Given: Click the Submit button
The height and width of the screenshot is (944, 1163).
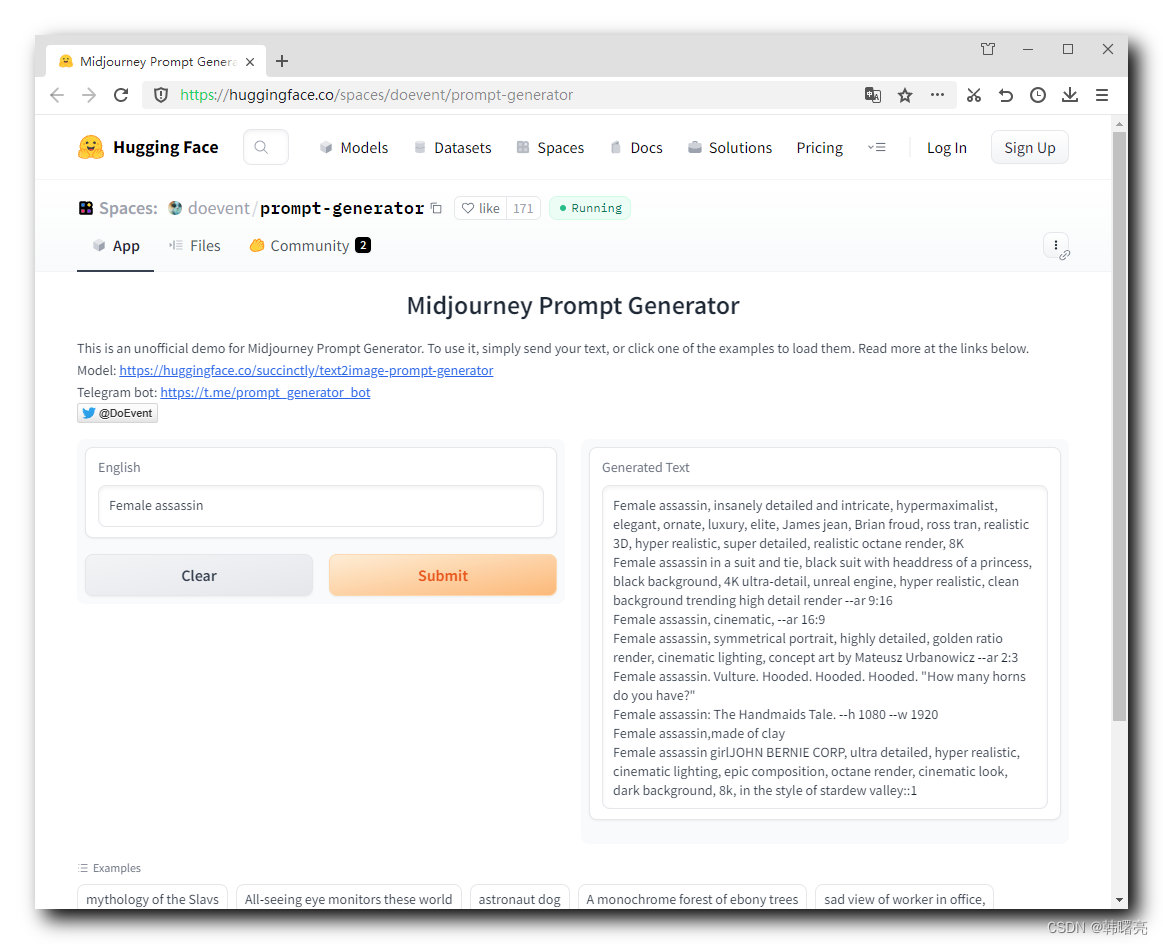Looking at the screenshot, I should pyautogui.click(x=443, y=575).
